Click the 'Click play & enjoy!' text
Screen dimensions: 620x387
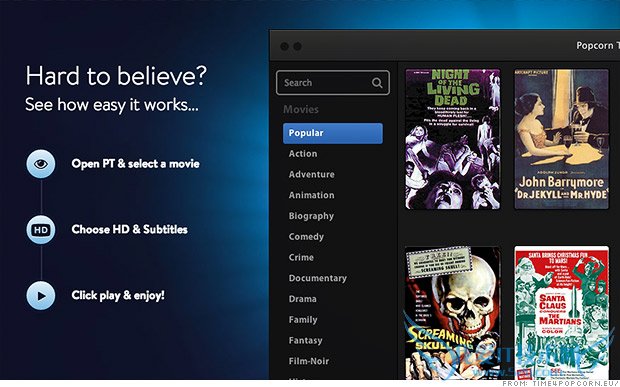pos(118,296)
